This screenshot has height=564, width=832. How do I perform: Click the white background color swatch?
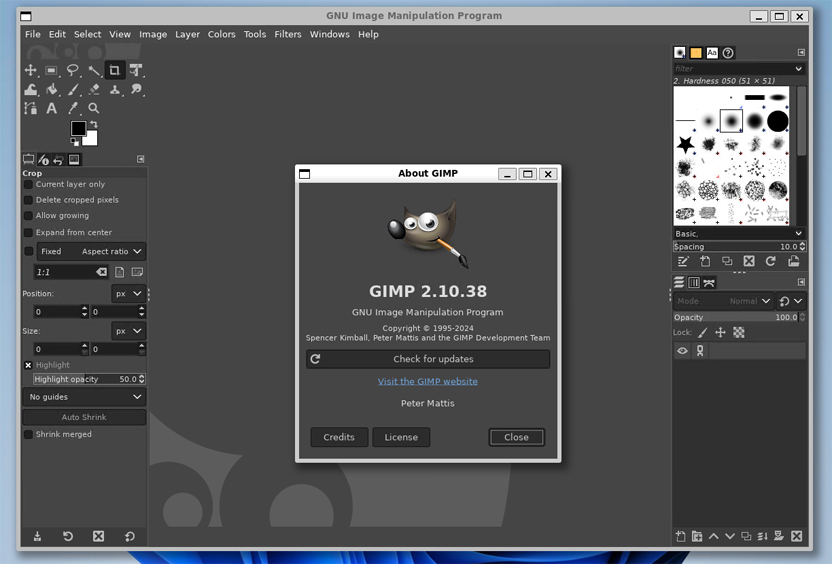[91, 139]
